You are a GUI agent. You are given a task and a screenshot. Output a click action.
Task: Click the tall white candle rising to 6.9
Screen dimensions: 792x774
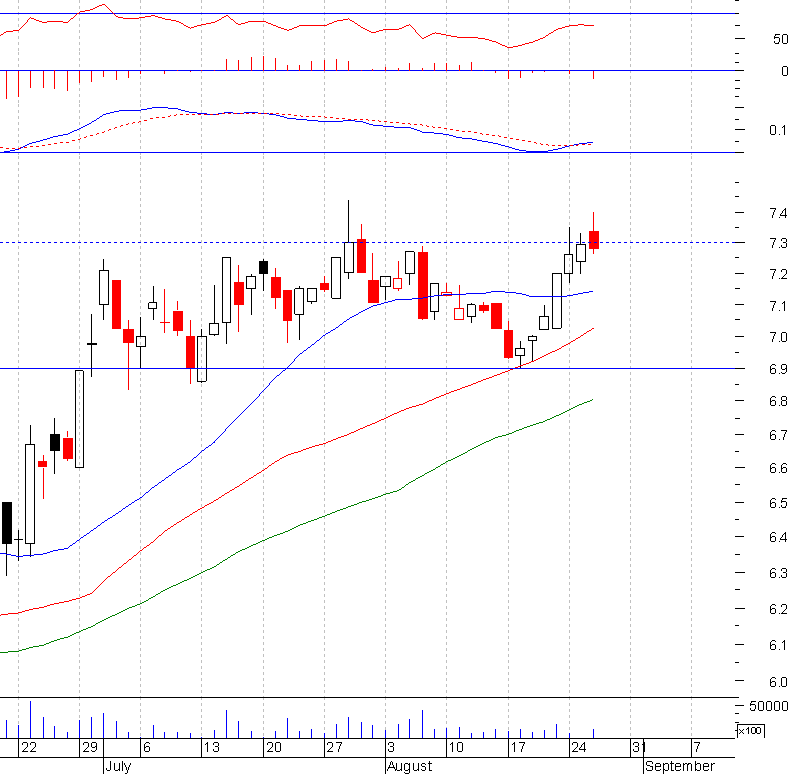point(79,419)
